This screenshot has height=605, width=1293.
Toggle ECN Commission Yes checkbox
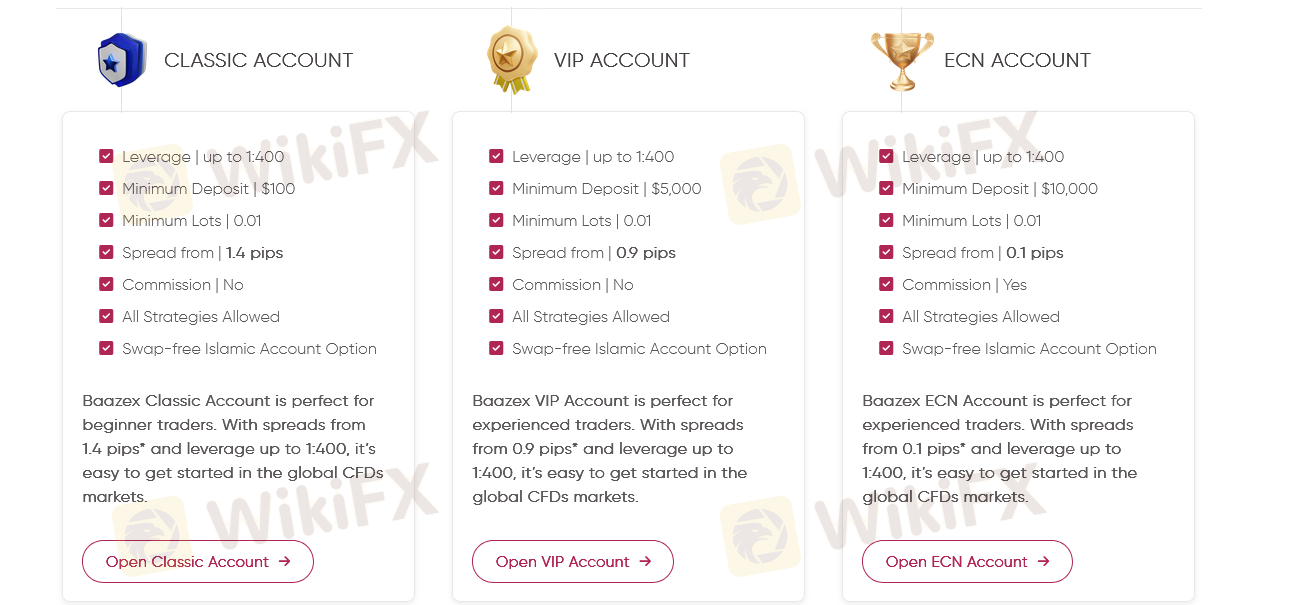[886, 284]
